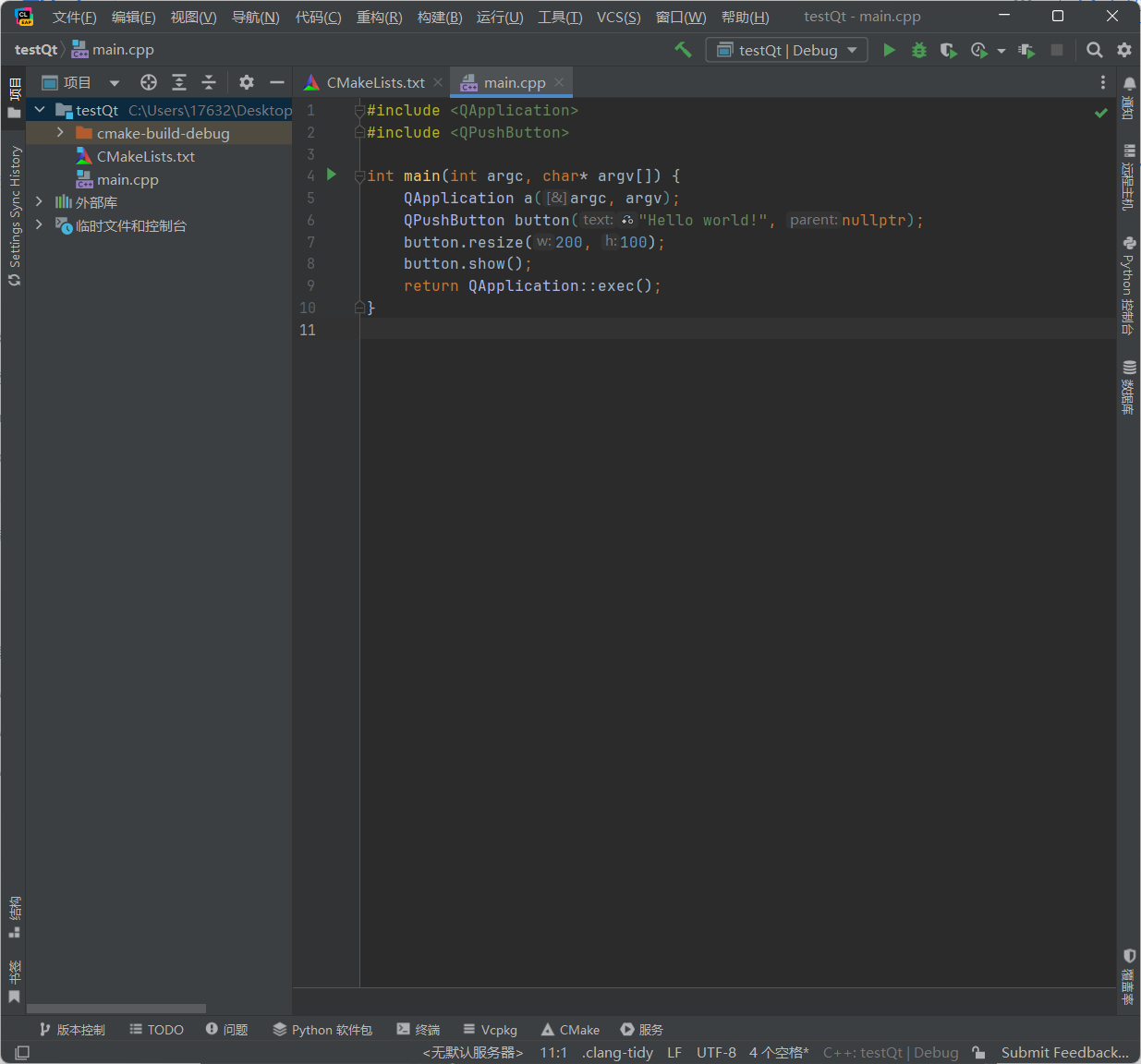Open 帮助(H) menu
Image resolution: width=1141 pixels, height=1064 pixels.
click(745, 18)
